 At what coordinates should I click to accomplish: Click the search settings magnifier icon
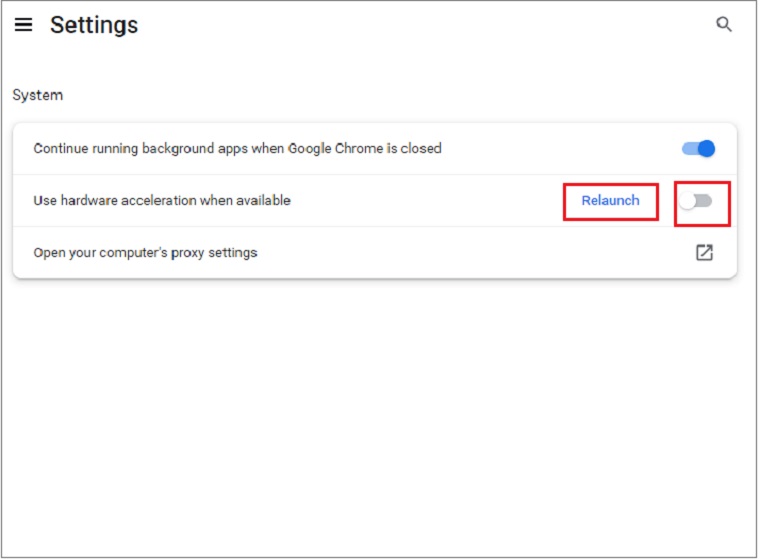[724, 25]
